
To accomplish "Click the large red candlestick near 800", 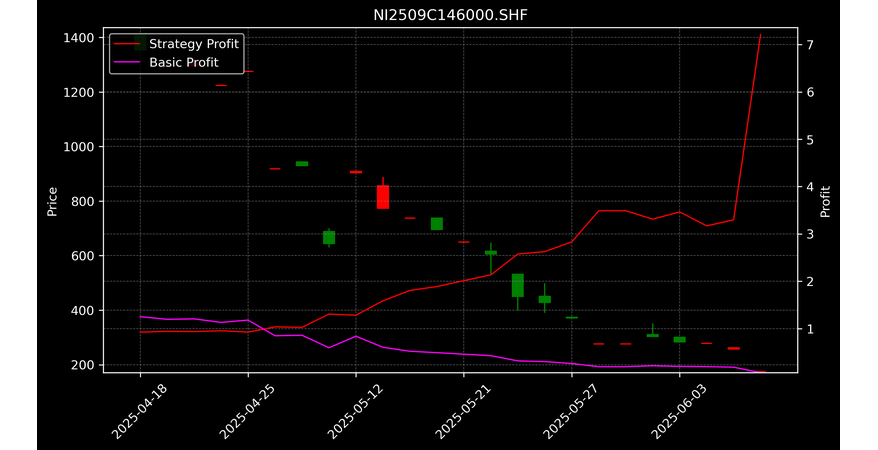I will click(x=383, y=196).
